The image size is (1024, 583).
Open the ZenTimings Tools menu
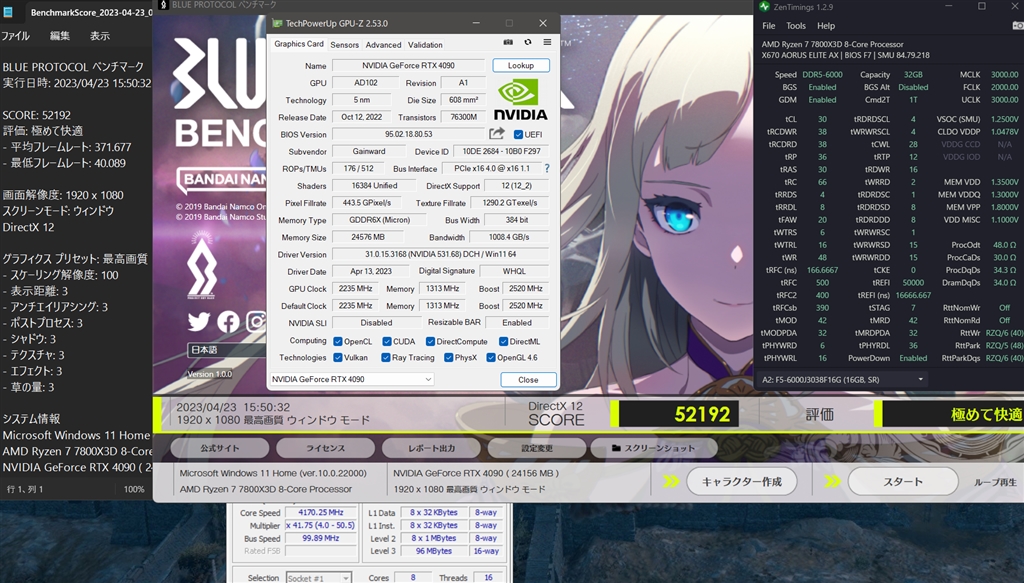tap(795, 26)
